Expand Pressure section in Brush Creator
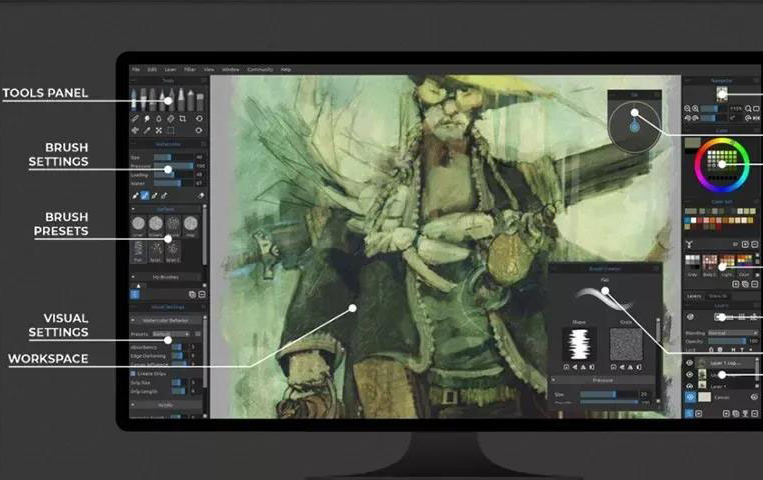Image resolution: width=763 pixels, height=480 pixels. [x=554, y=380]
